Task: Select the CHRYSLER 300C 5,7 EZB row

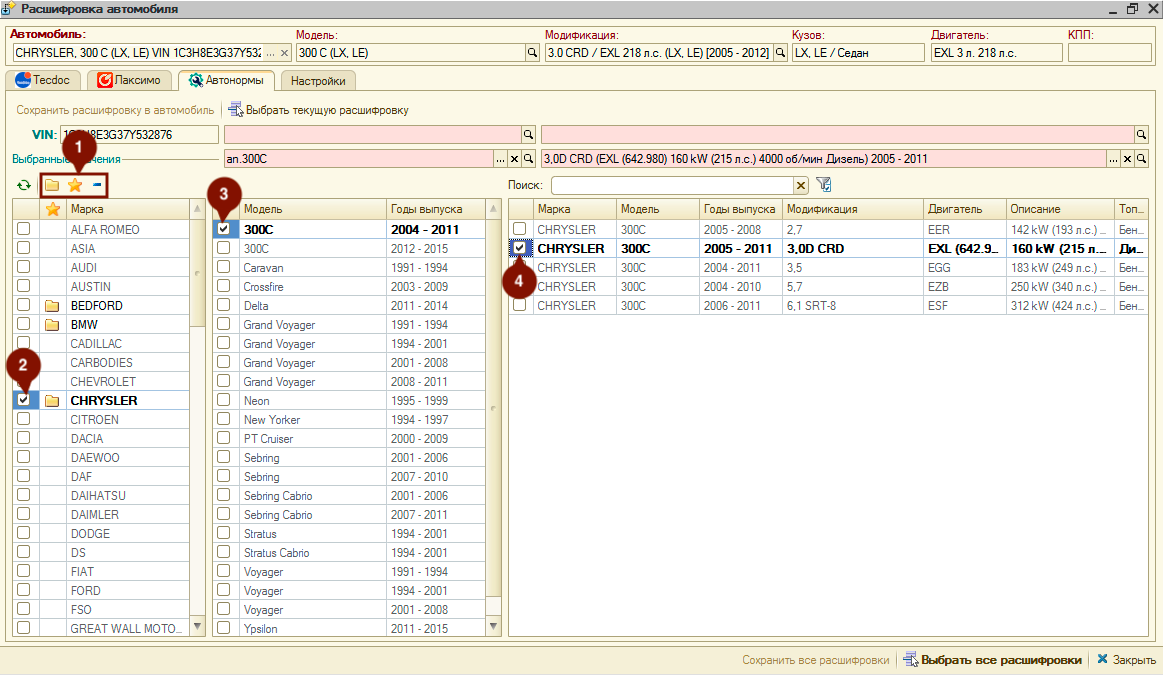Action: coord(828,286)
